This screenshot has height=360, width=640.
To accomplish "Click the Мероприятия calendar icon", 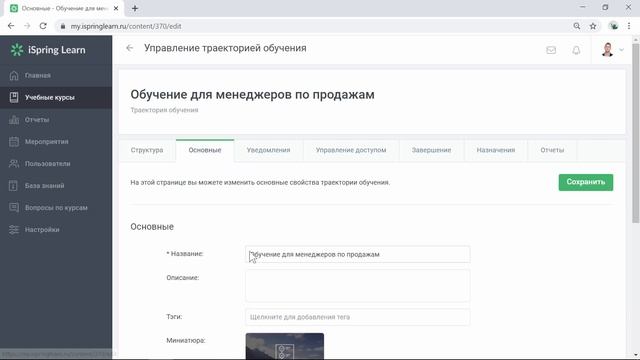I will coord(14,142).
